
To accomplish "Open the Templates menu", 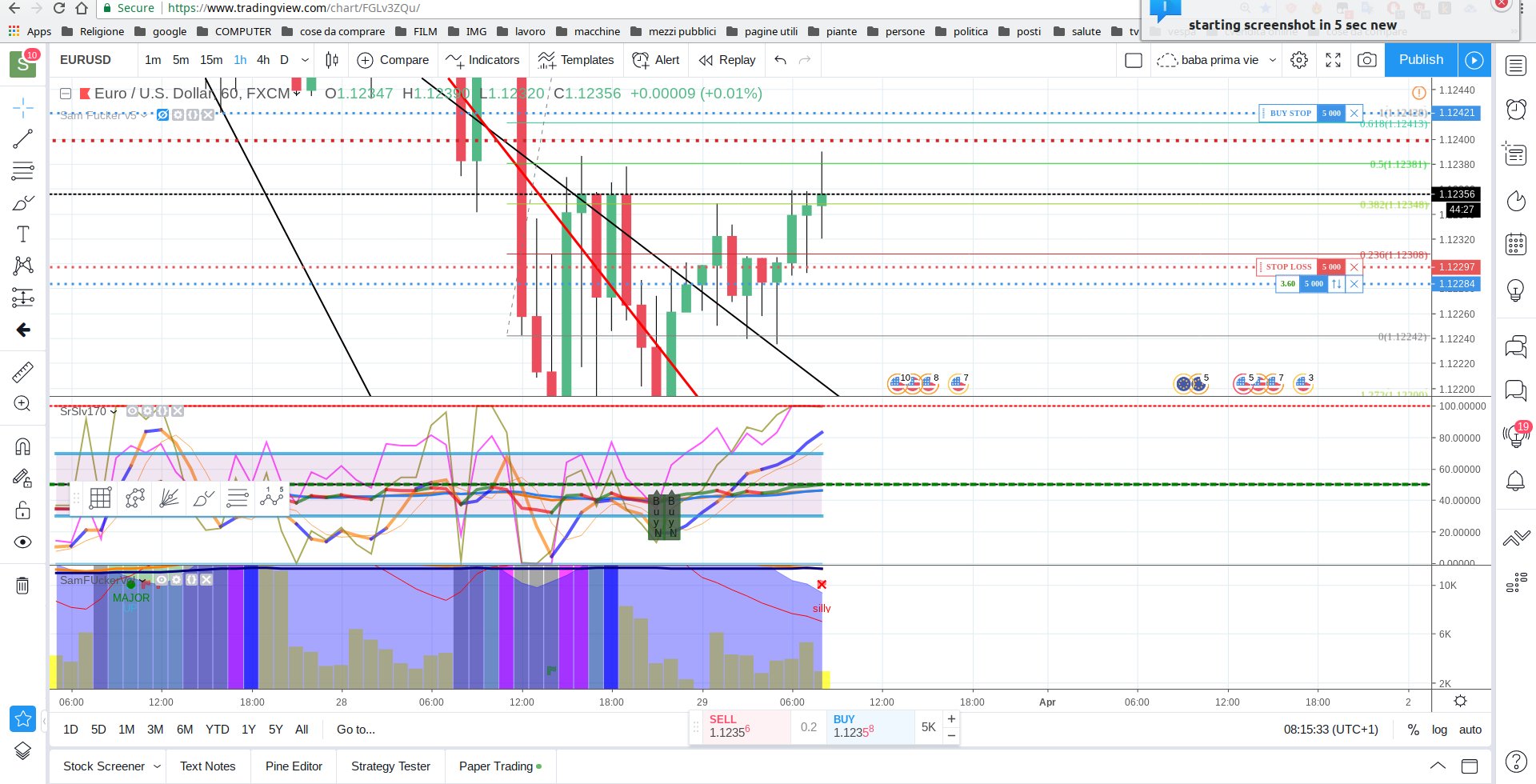I will pos(576,60).
